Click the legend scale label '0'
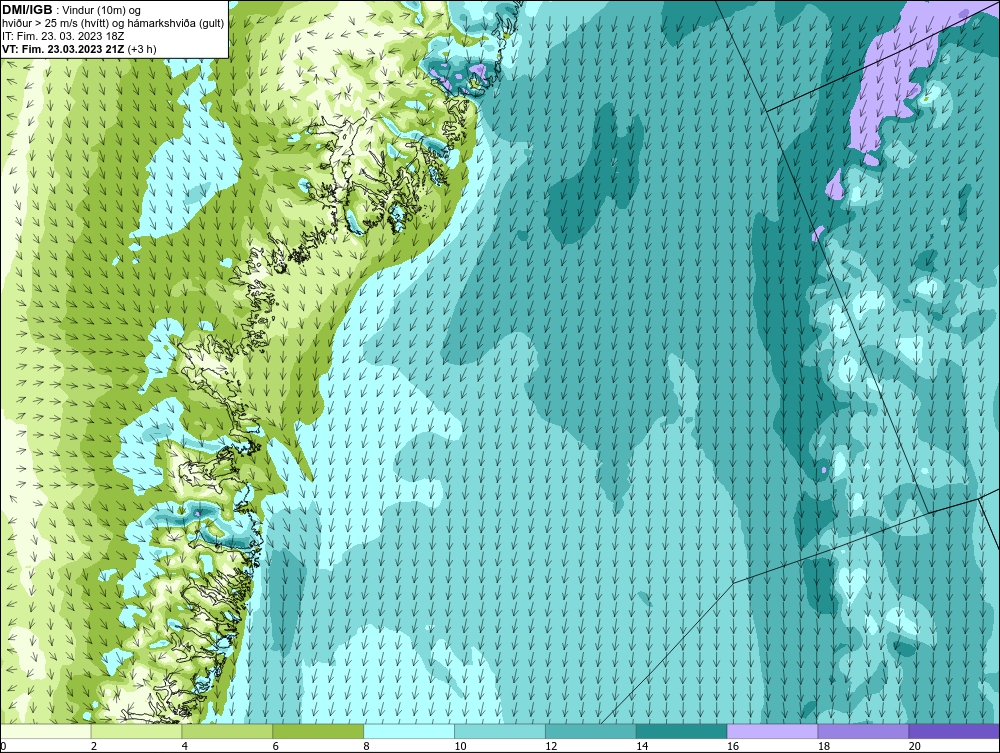Screen dimensions: 1000x753 (4, 746)
